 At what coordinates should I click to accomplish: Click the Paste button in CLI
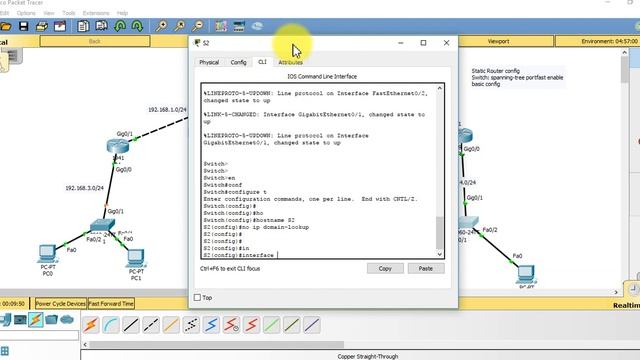[x=426, y=269]
